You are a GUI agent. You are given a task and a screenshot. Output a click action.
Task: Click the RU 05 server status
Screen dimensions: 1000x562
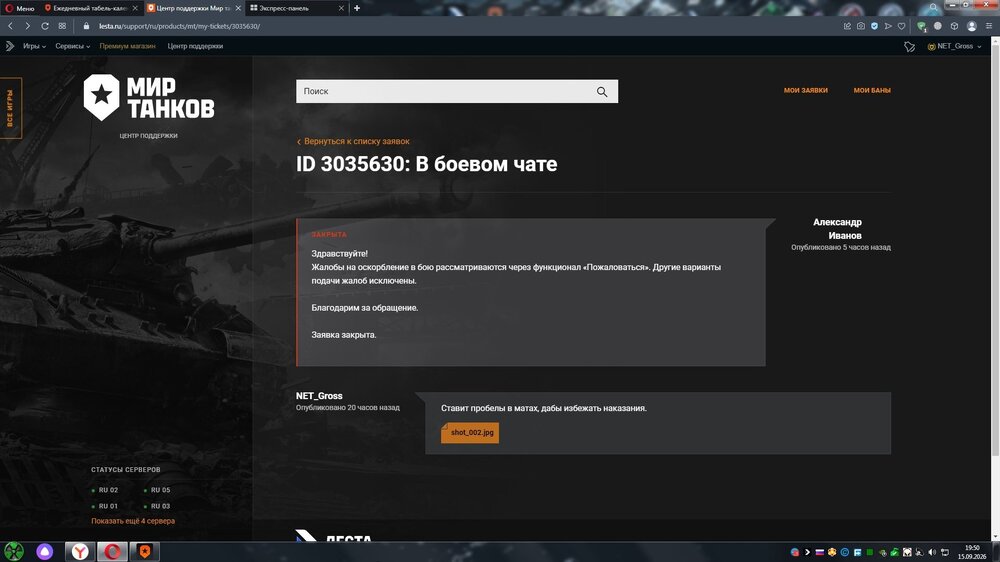[158, 490]
